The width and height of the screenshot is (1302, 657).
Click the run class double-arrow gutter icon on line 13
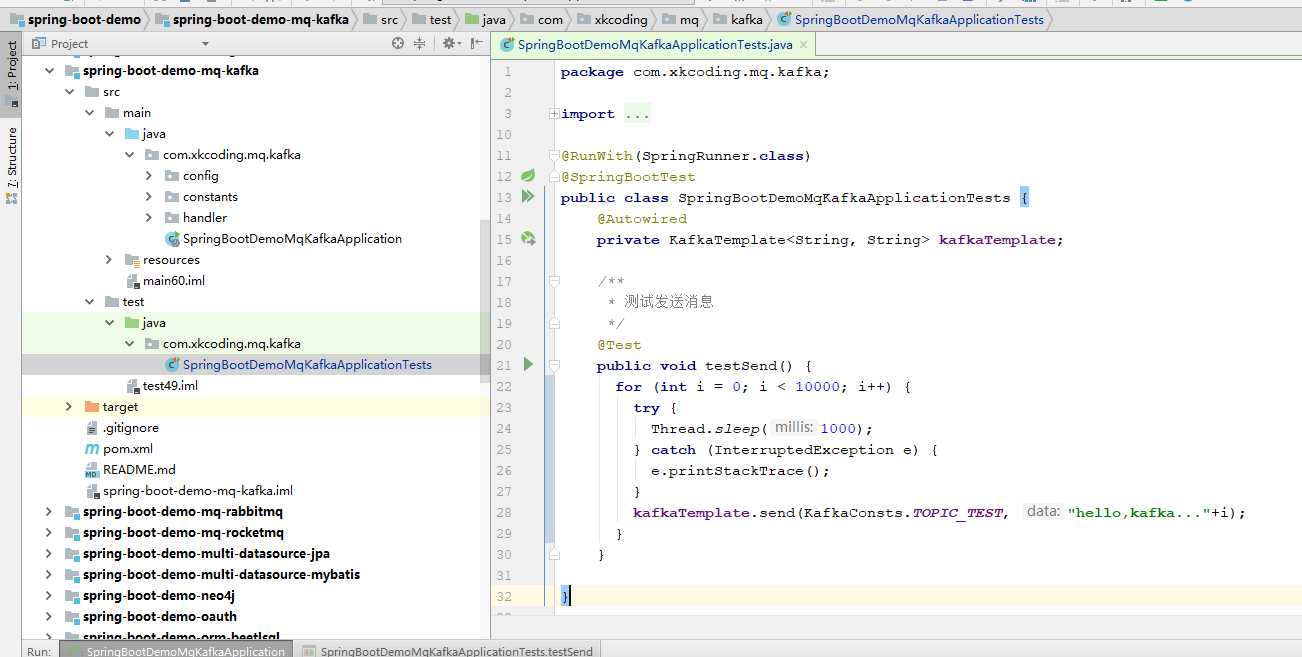click(528, 197)
